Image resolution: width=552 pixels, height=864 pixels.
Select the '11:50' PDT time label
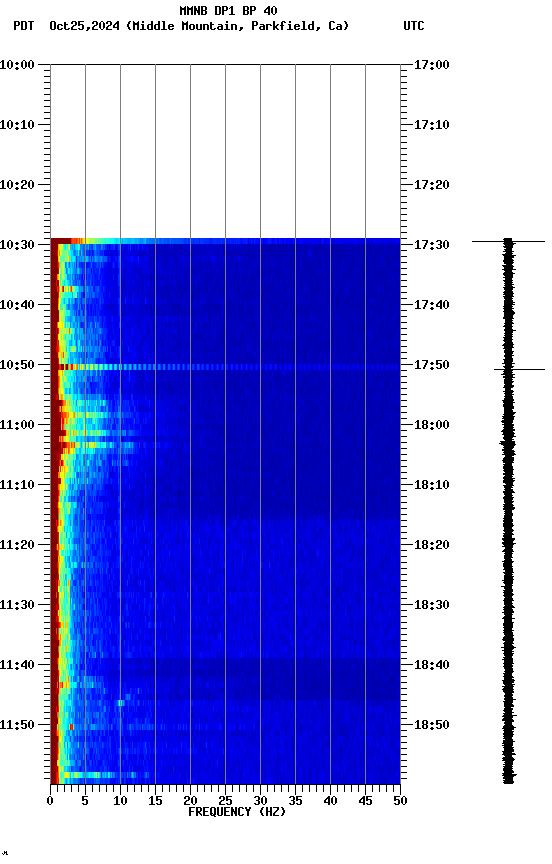pyautogui.click(x=17, y=726)
